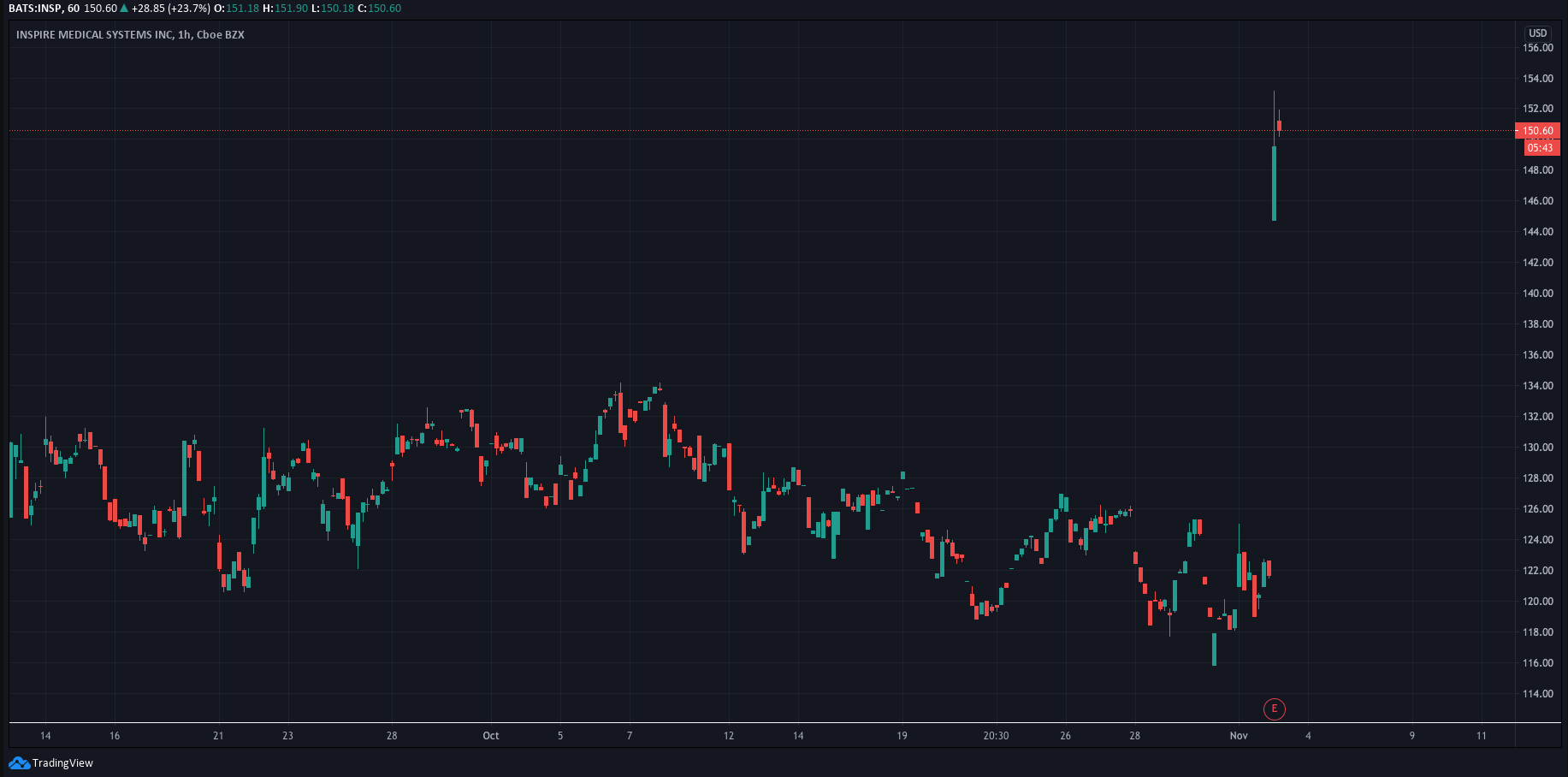This screenshot has width=1568, height=777.
Task: Click the Nov date label
Action: coord(1239,736)
